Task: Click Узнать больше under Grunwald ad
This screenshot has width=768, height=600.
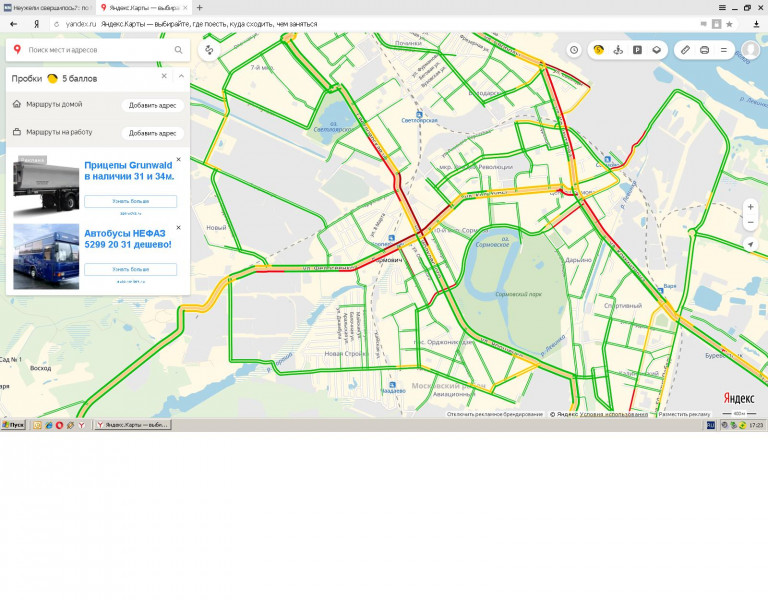Action: pyautogui.click(x=130, y=201)
